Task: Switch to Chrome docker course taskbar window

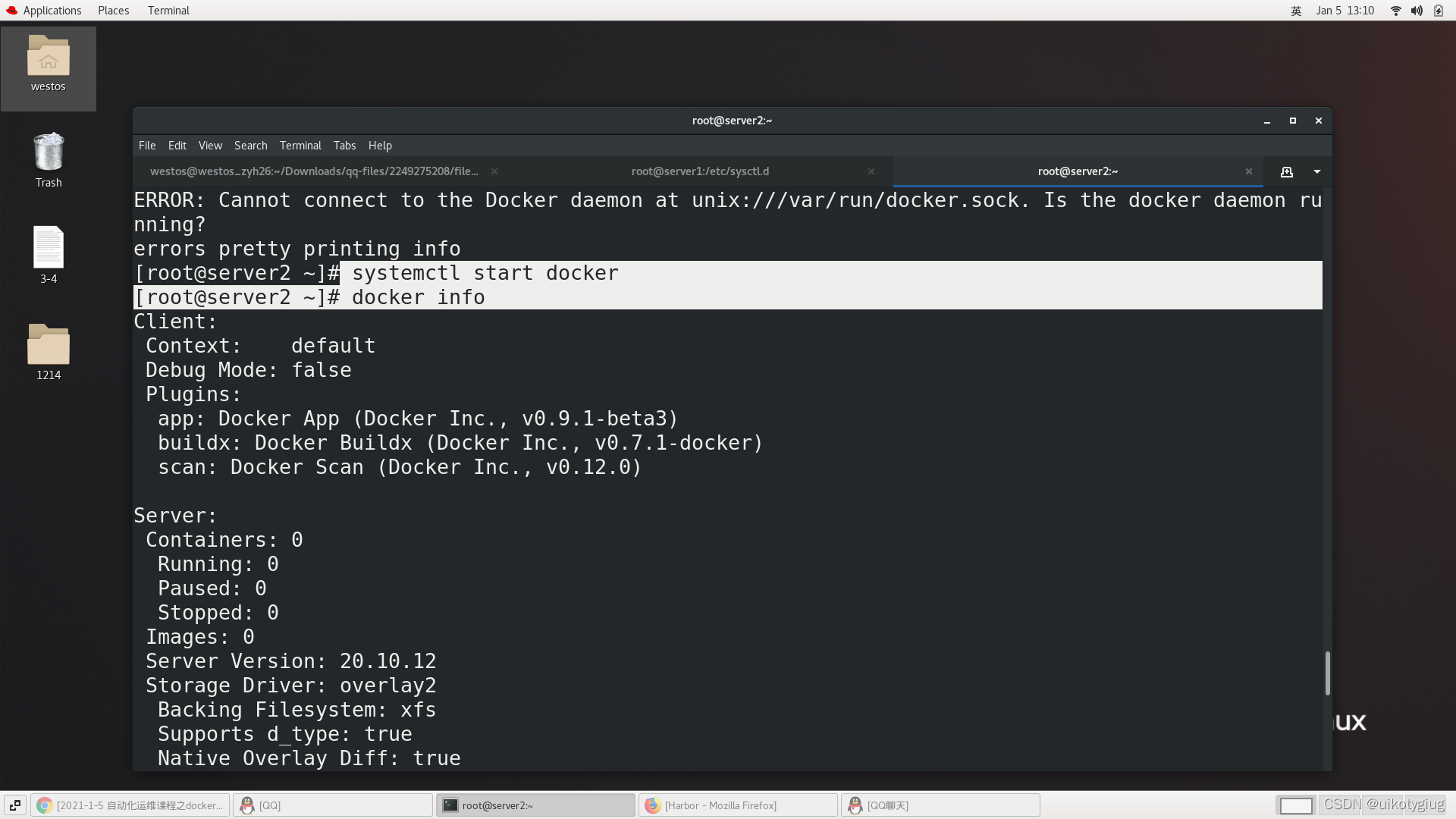Action: click(x=130, y=805)
